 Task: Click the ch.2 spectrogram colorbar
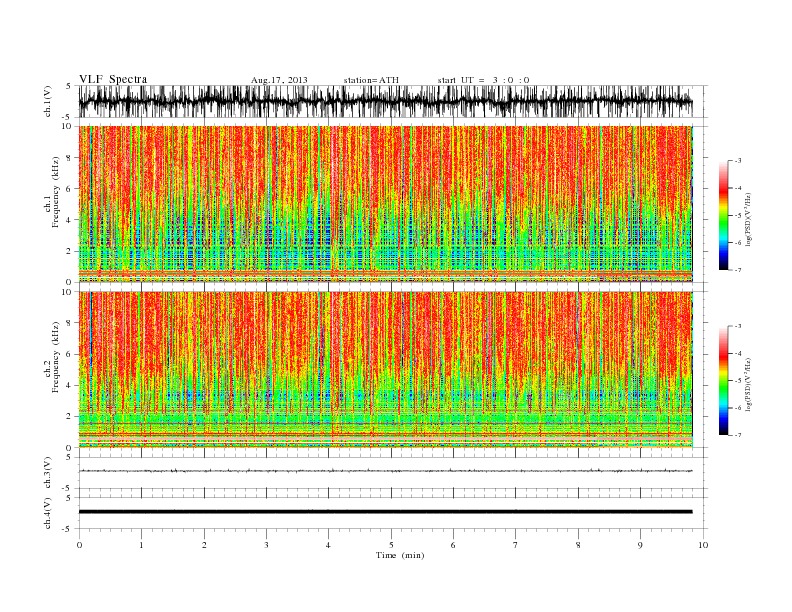(723, 381)
